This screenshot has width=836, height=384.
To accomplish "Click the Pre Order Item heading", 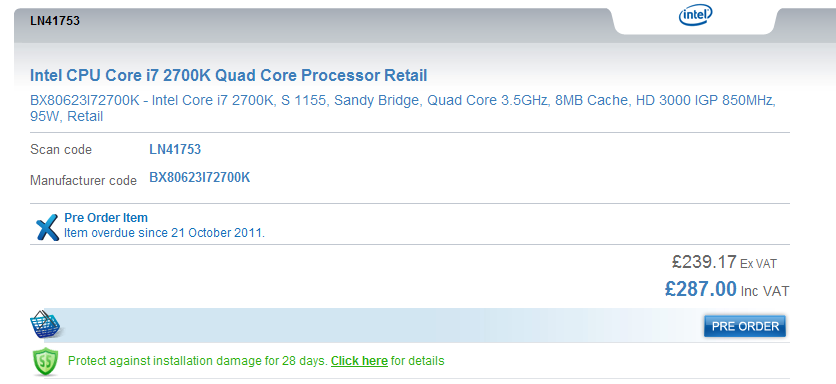I will pyautogui.click(x=106, y=218).
